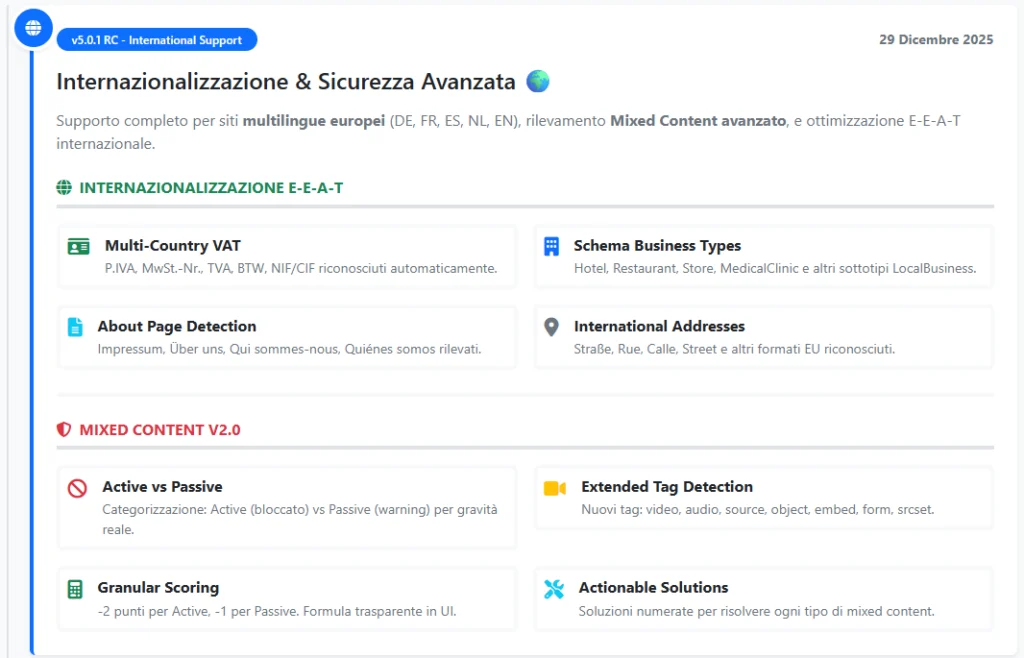1024x658 pixels.
Task: Click the earth emoji in the main title
Action: pyautogui.click(x=538, y=81)
